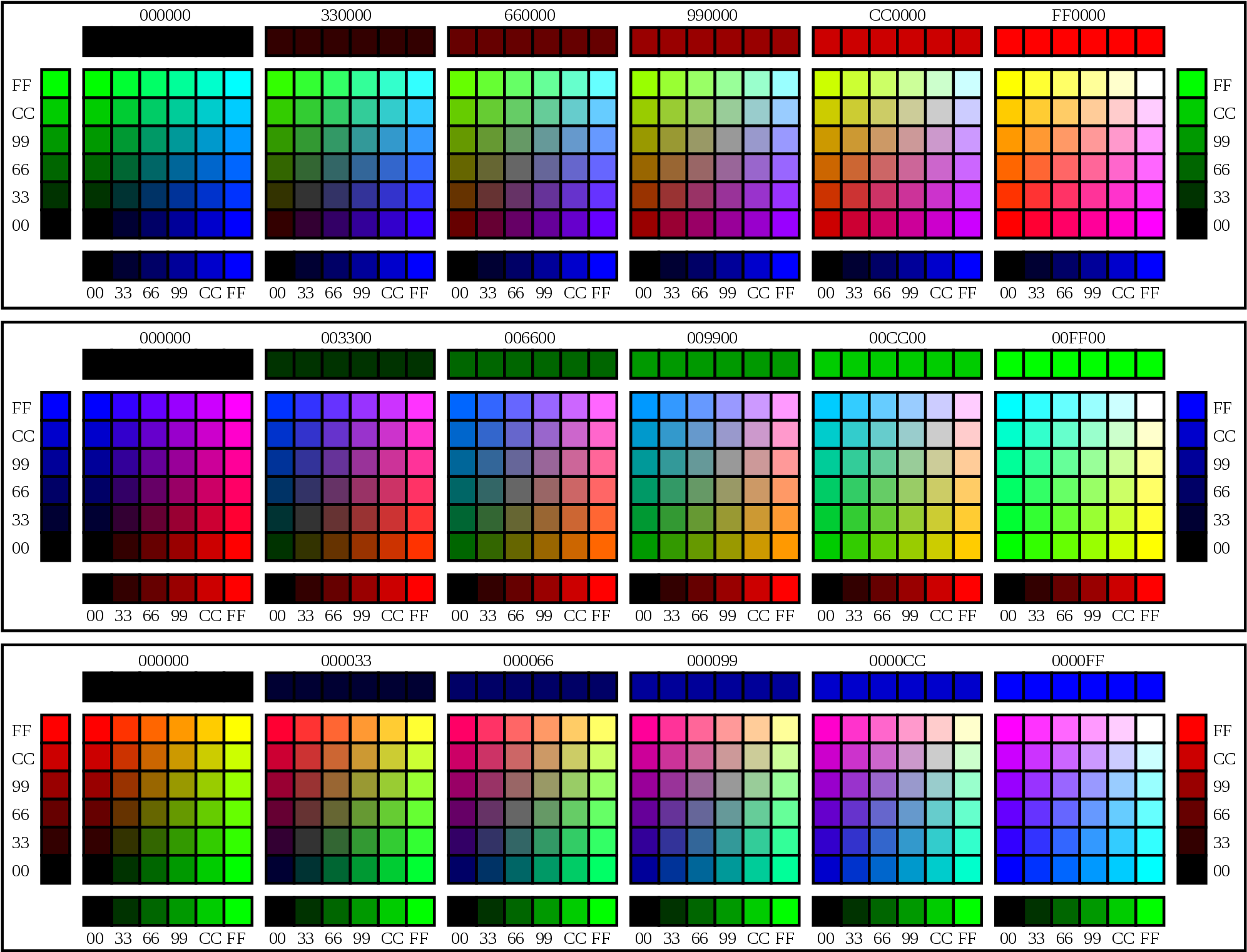This screenshot has height=952, width=1247.
Task: Pick the light gray swatch in 00CC00 grid
Action: click(x=939, y=435)
